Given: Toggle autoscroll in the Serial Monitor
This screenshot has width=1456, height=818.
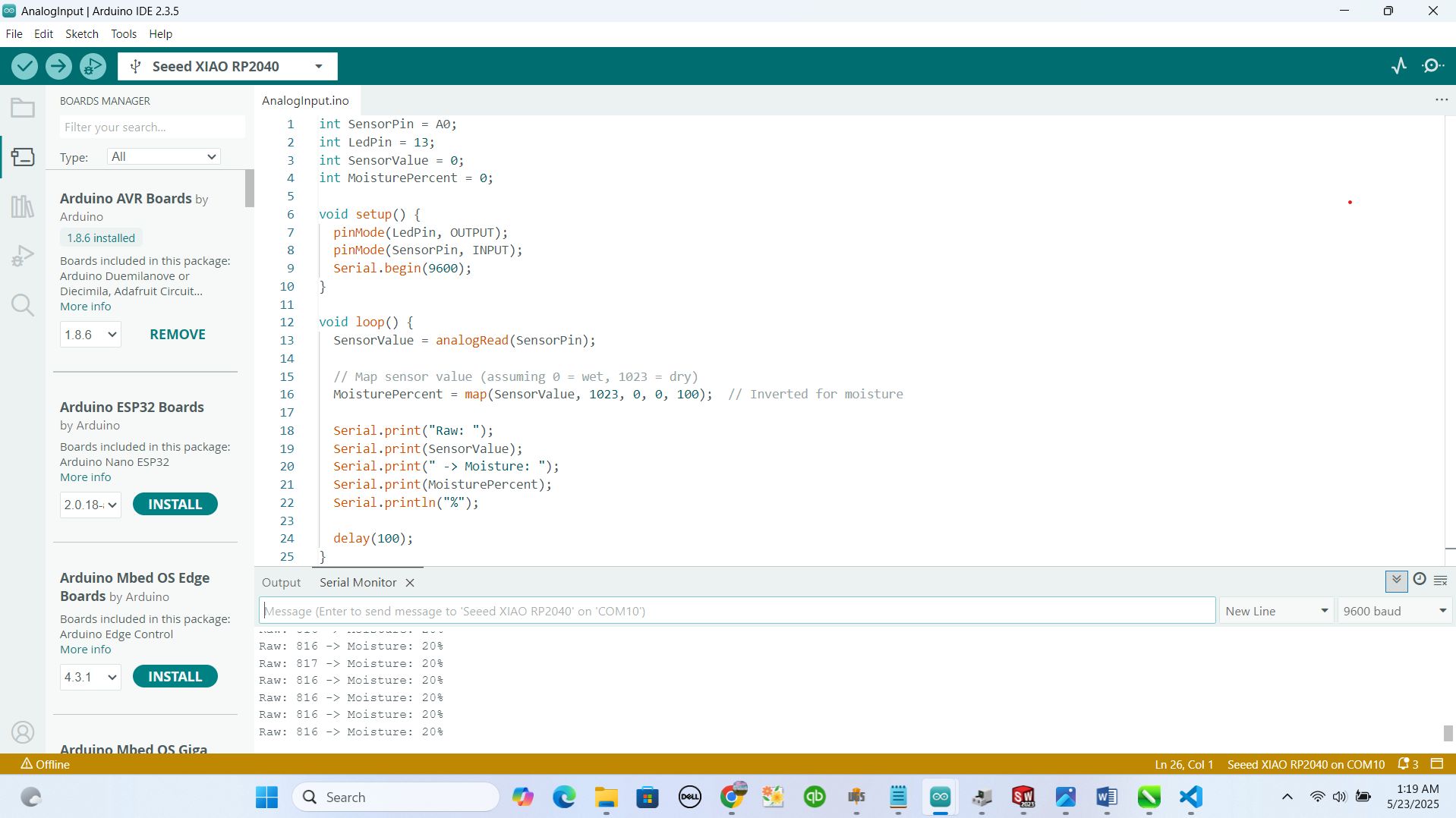Looking at the screenshot, I should (1396, 580).
